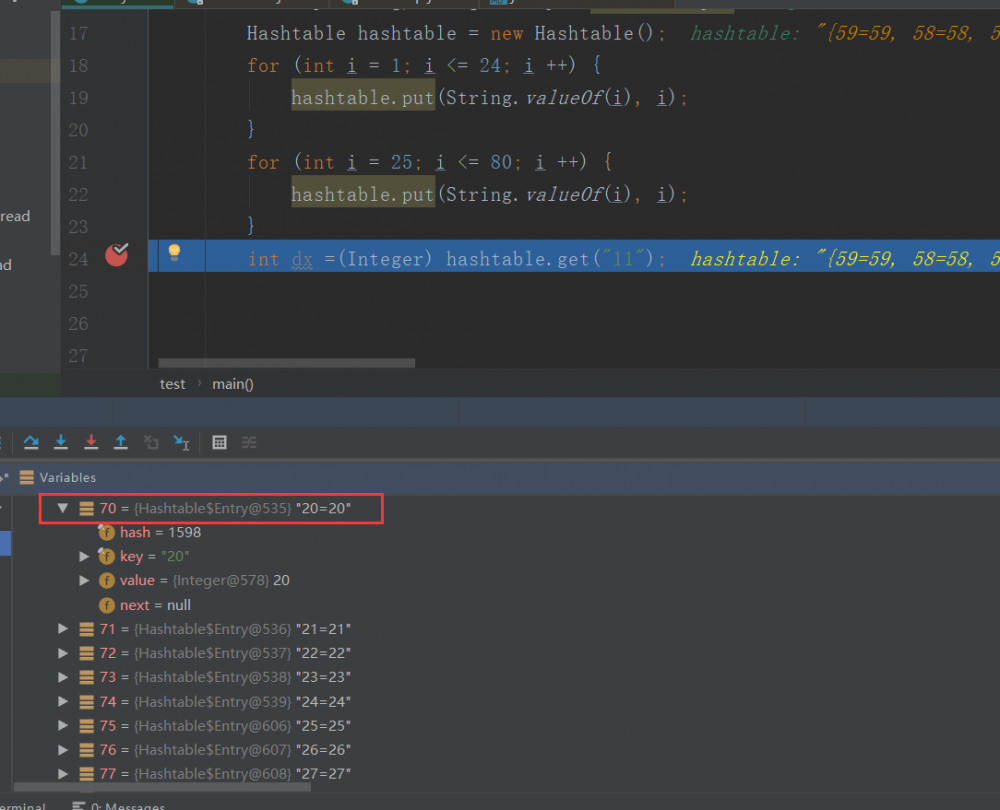Click line number 26 in the gutter
The width and height of the screenshot is (1000, 810).
[x=78, y=324]
